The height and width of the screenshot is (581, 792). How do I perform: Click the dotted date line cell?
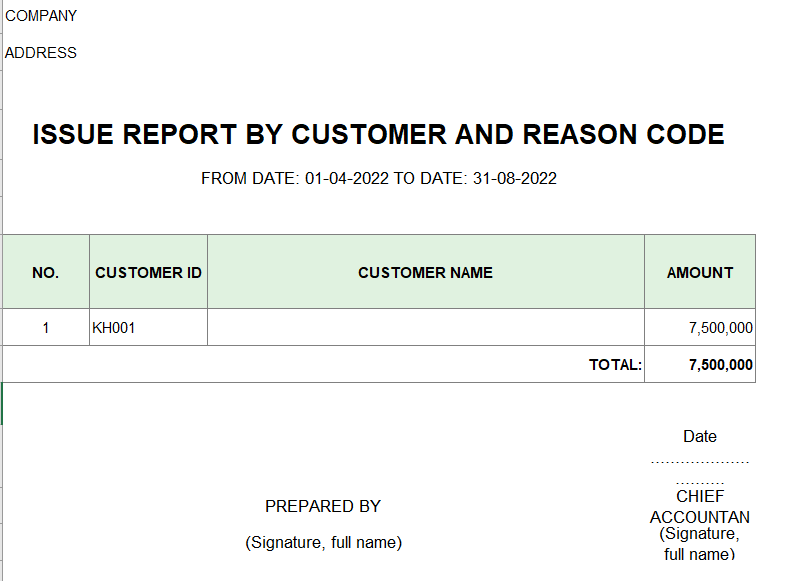pyautogui.click(x=699, y=463)
